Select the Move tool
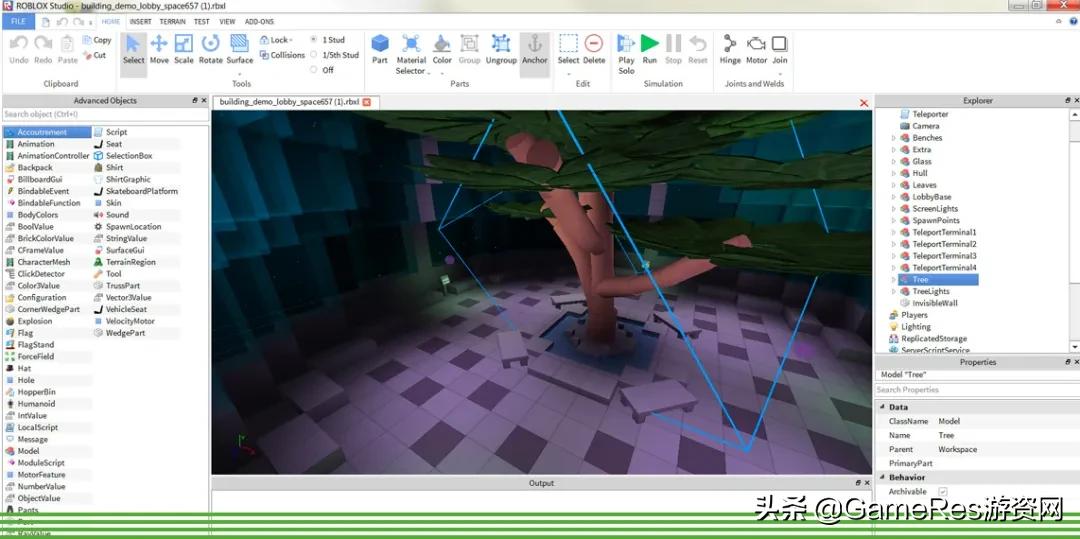 click(159, 50)
